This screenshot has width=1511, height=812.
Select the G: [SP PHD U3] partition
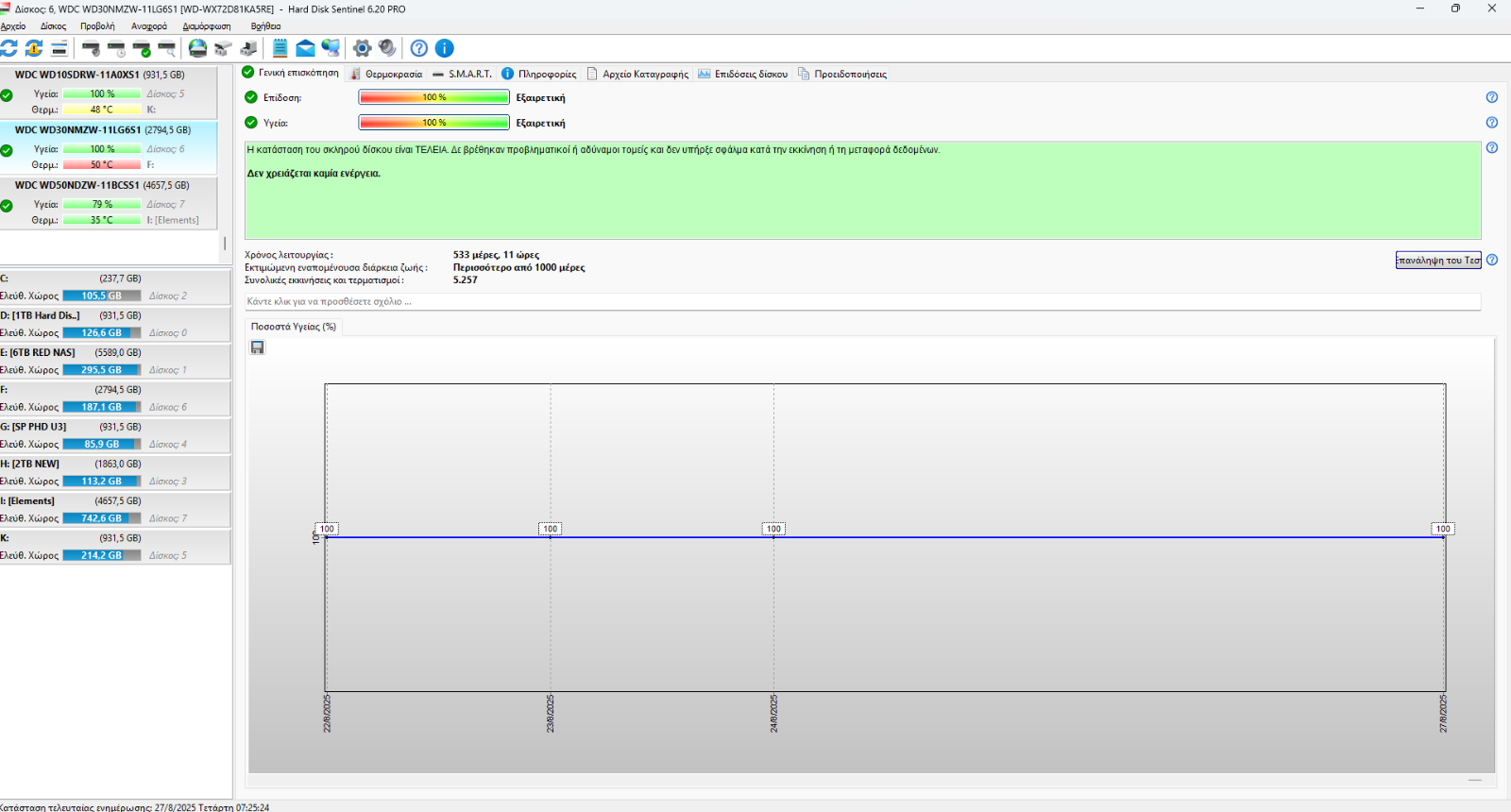pos(115,435)
